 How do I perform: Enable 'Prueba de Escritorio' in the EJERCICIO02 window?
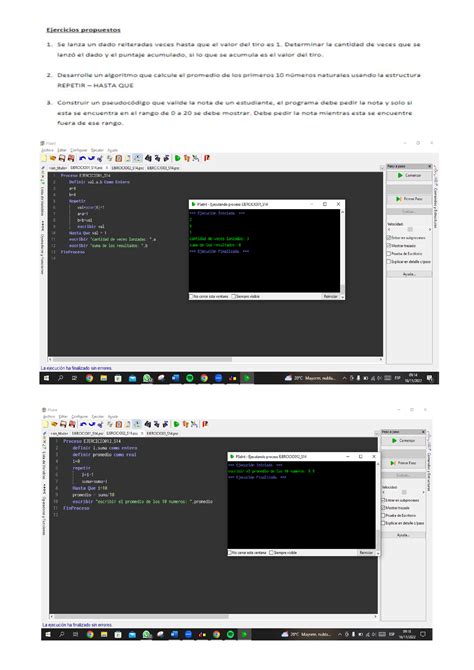tap(398, 515)
